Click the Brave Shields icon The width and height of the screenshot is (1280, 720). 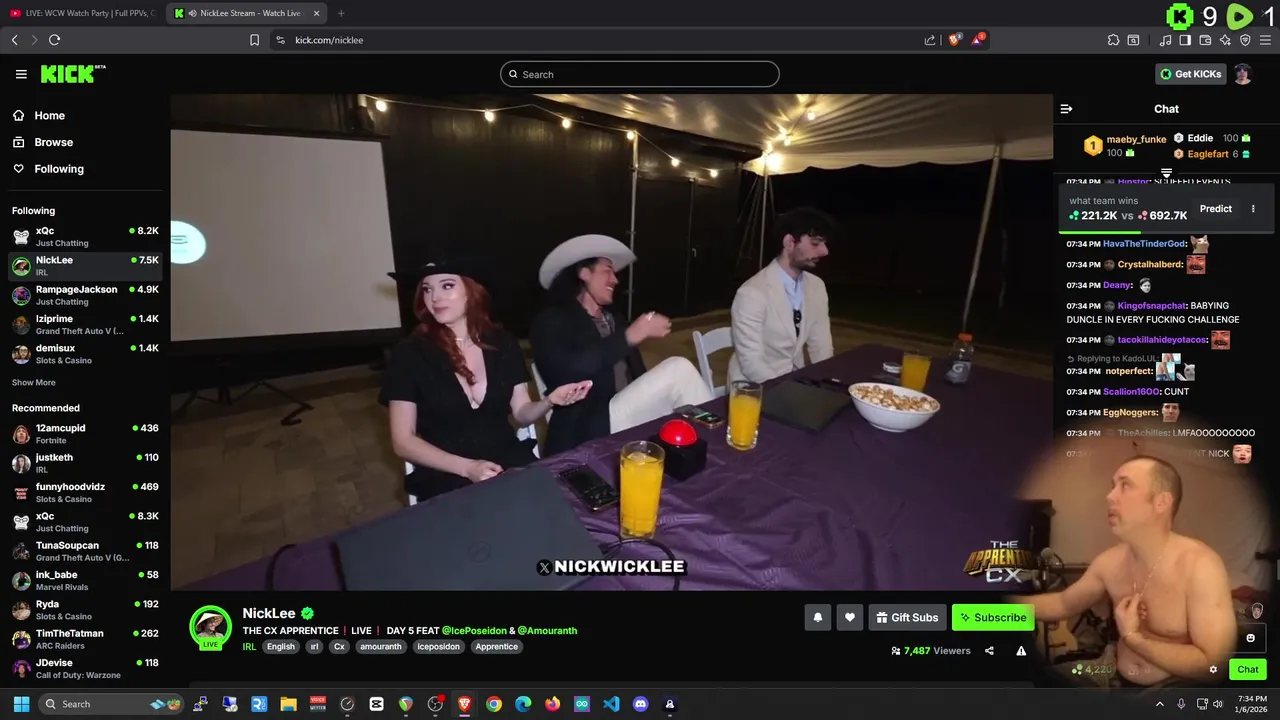coord(954,40)
